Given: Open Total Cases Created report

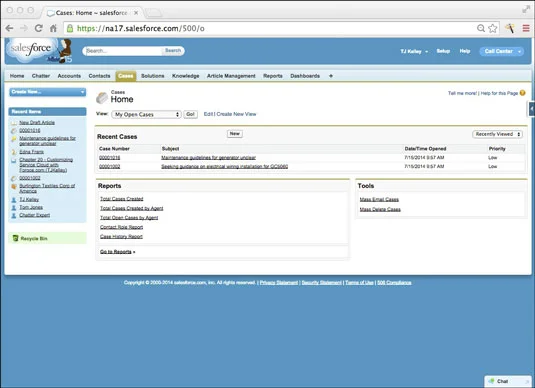Looking at the screenshot, I should [121, 199].
